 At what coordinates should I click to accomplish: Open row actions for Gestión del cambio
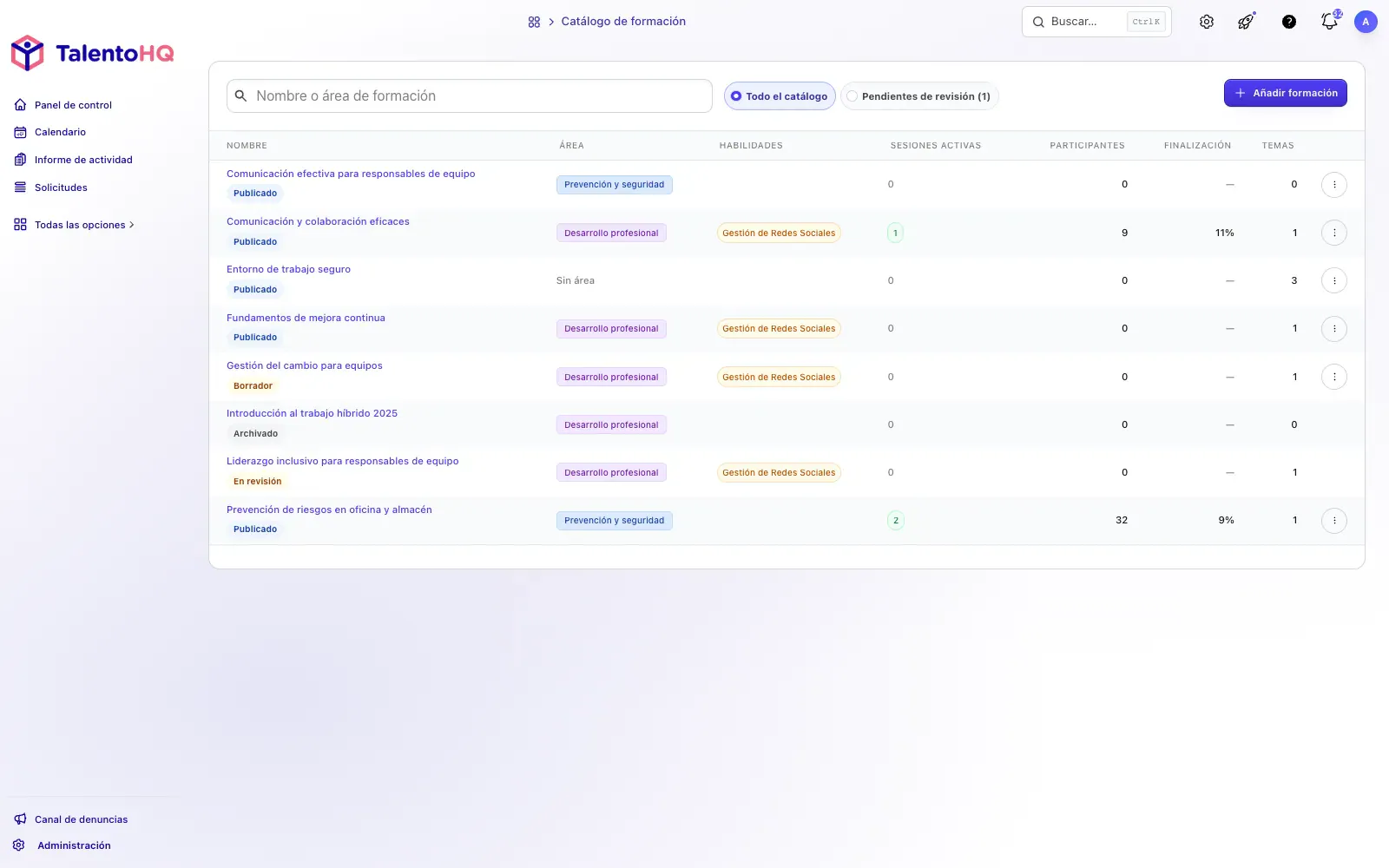pyautogui.click(x=1334, y=377)
